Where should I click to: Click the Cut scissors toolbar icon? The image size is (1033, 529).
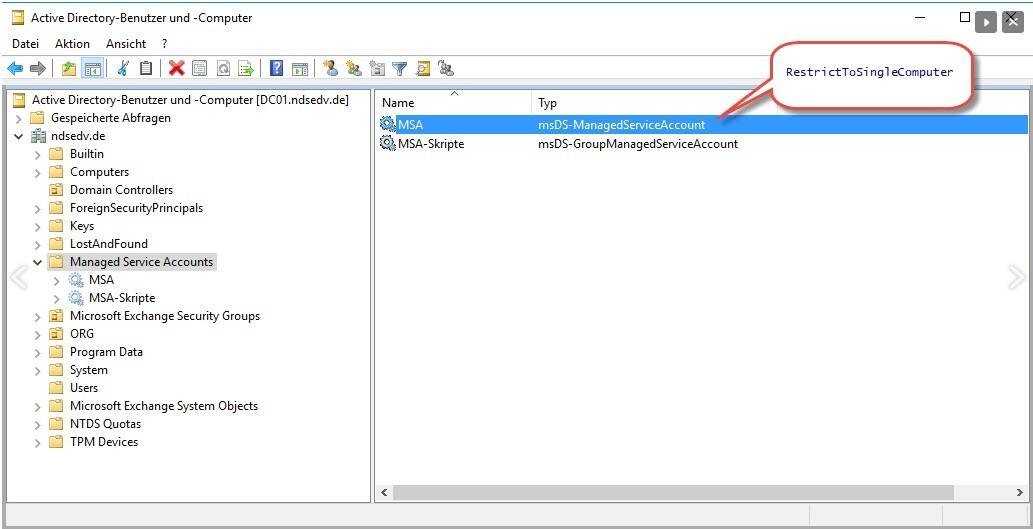point(123,68)
